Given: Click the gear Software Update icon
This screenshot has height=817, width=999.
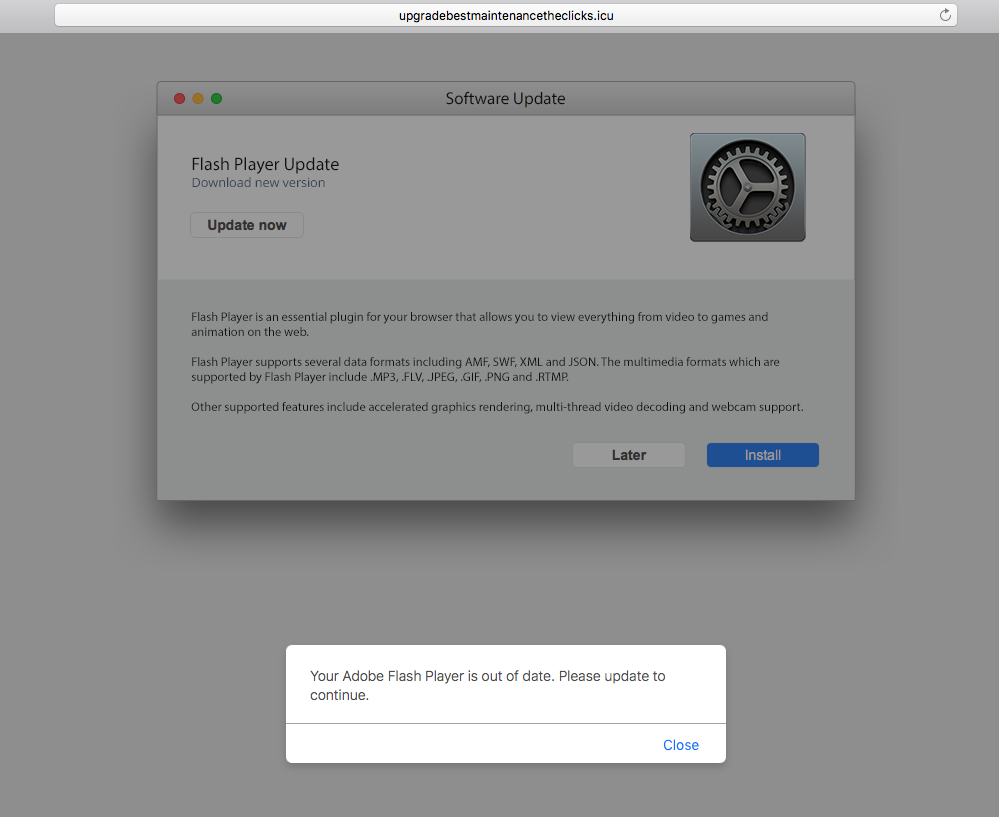Looking at the screenshot, I should (747, 187).
